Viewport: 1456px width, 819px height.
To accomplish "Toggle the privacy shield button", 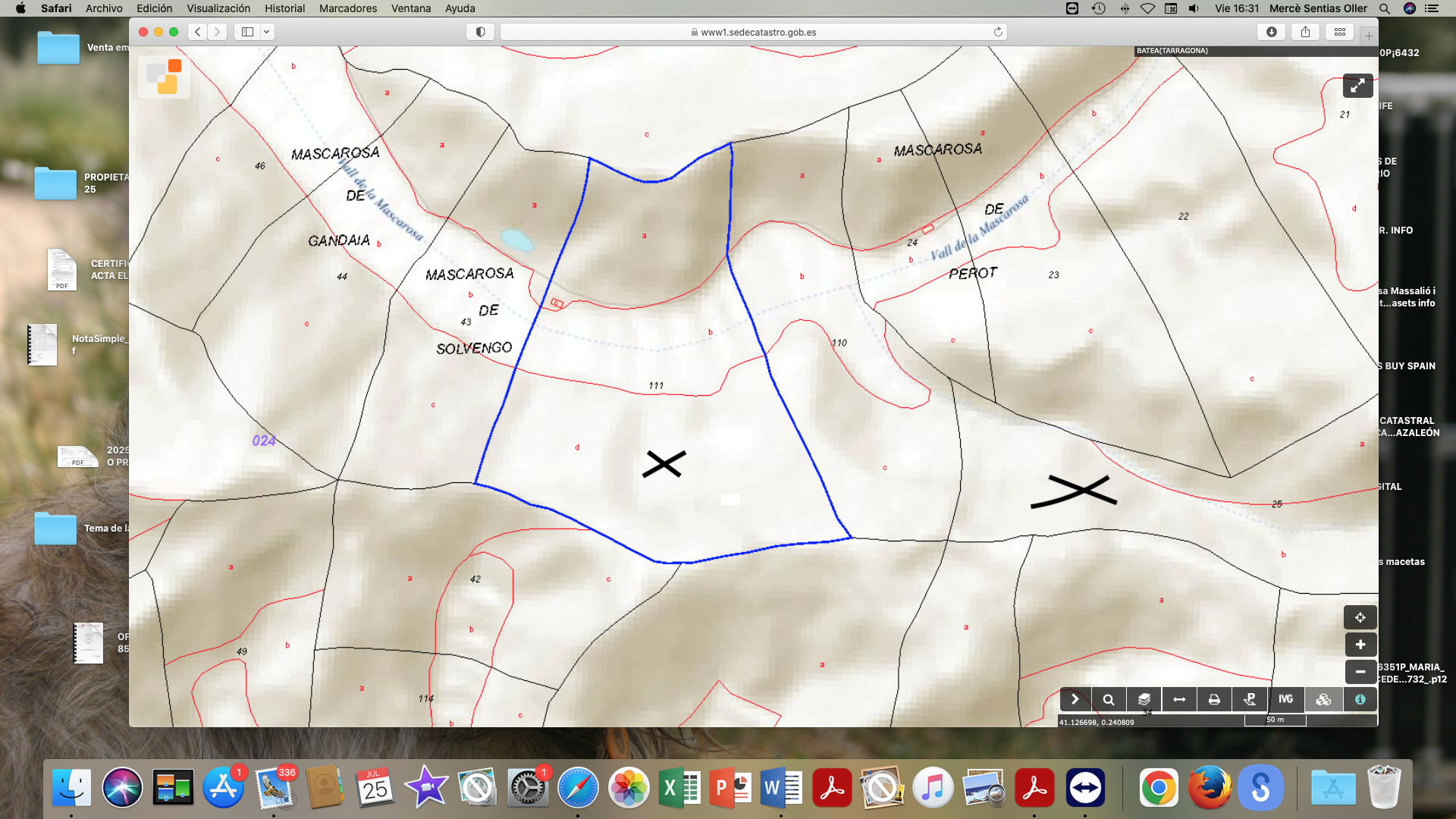I will pos(480,32).
